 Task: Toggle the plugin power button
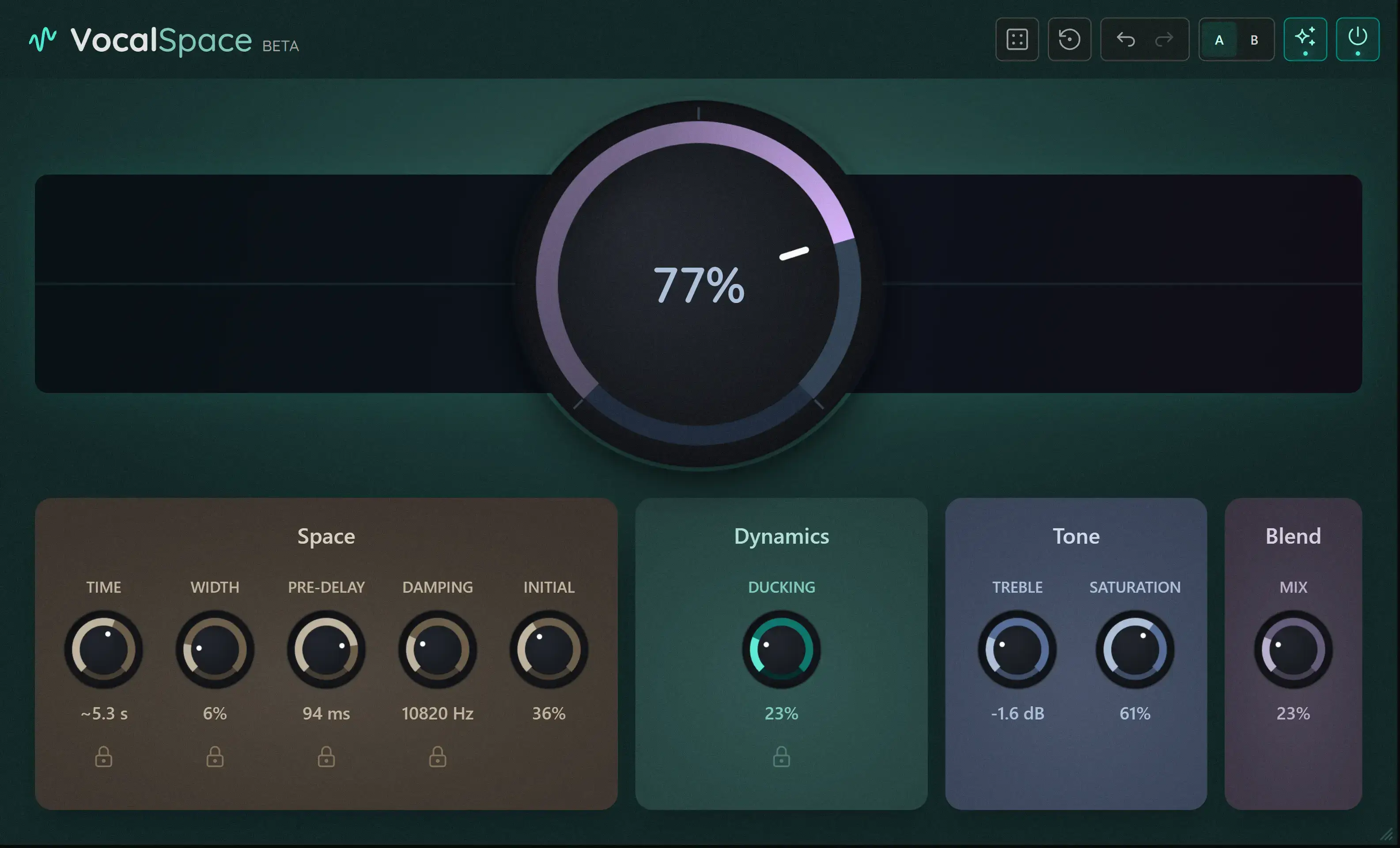[1358, 39]
